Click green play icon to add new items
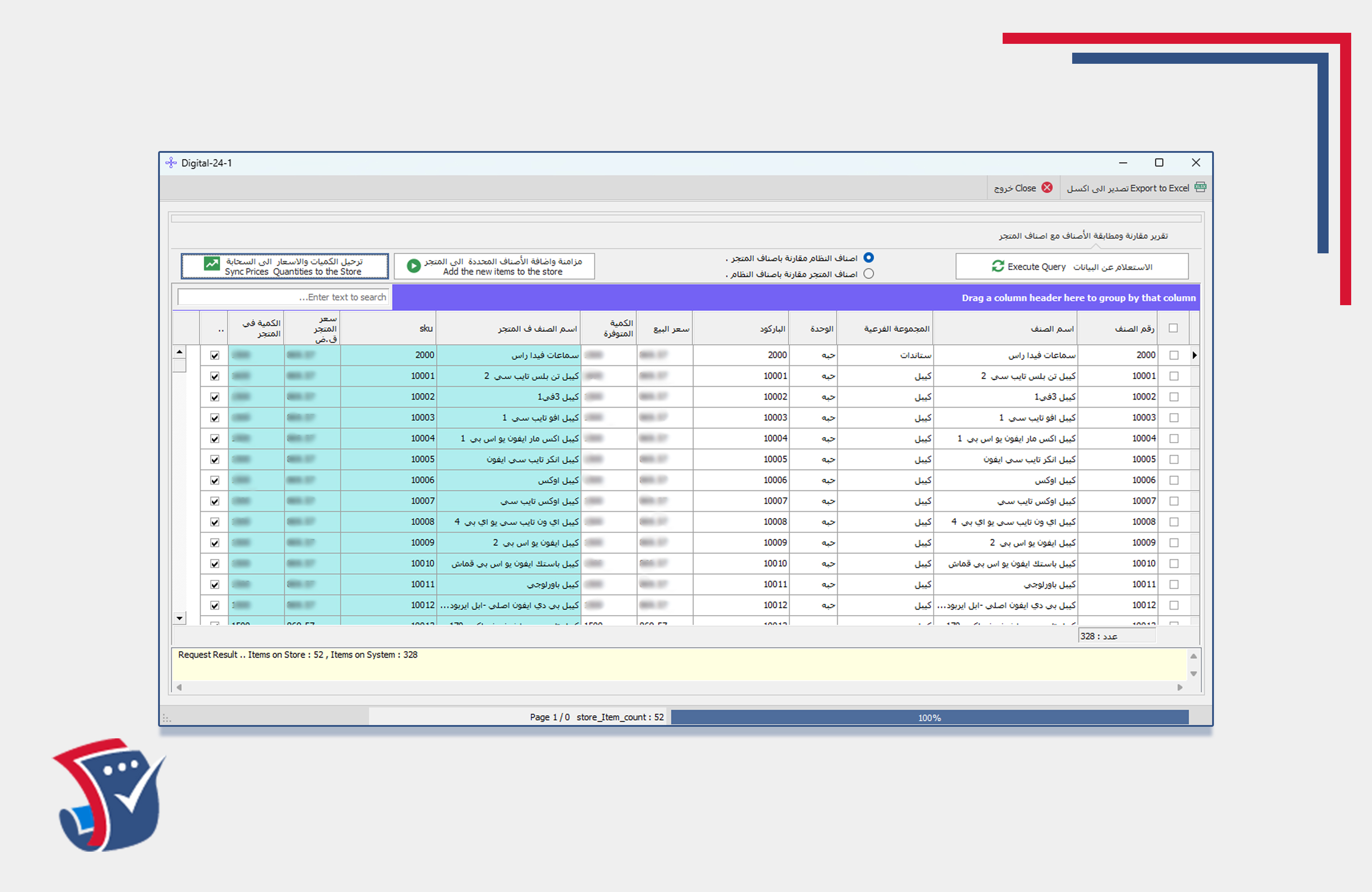The height and width of the screenshot is (892, 1372). pos(413,266)
